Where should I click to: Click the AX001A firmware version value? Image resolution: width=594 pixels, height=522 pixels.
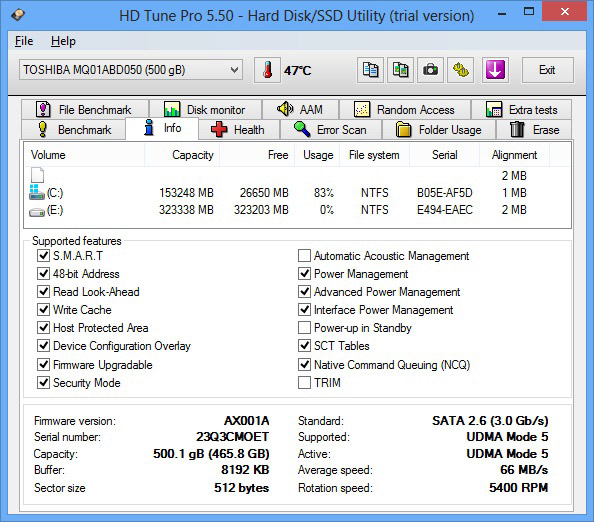coord(246,420)
